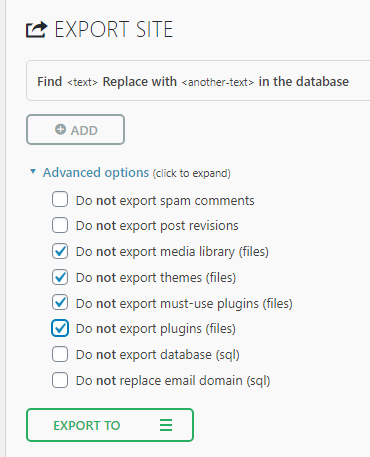Uncheck Do not export plugins (files)
Image resolution: width=370 pixels, height=457 pixels.
(x=60, y=328)
